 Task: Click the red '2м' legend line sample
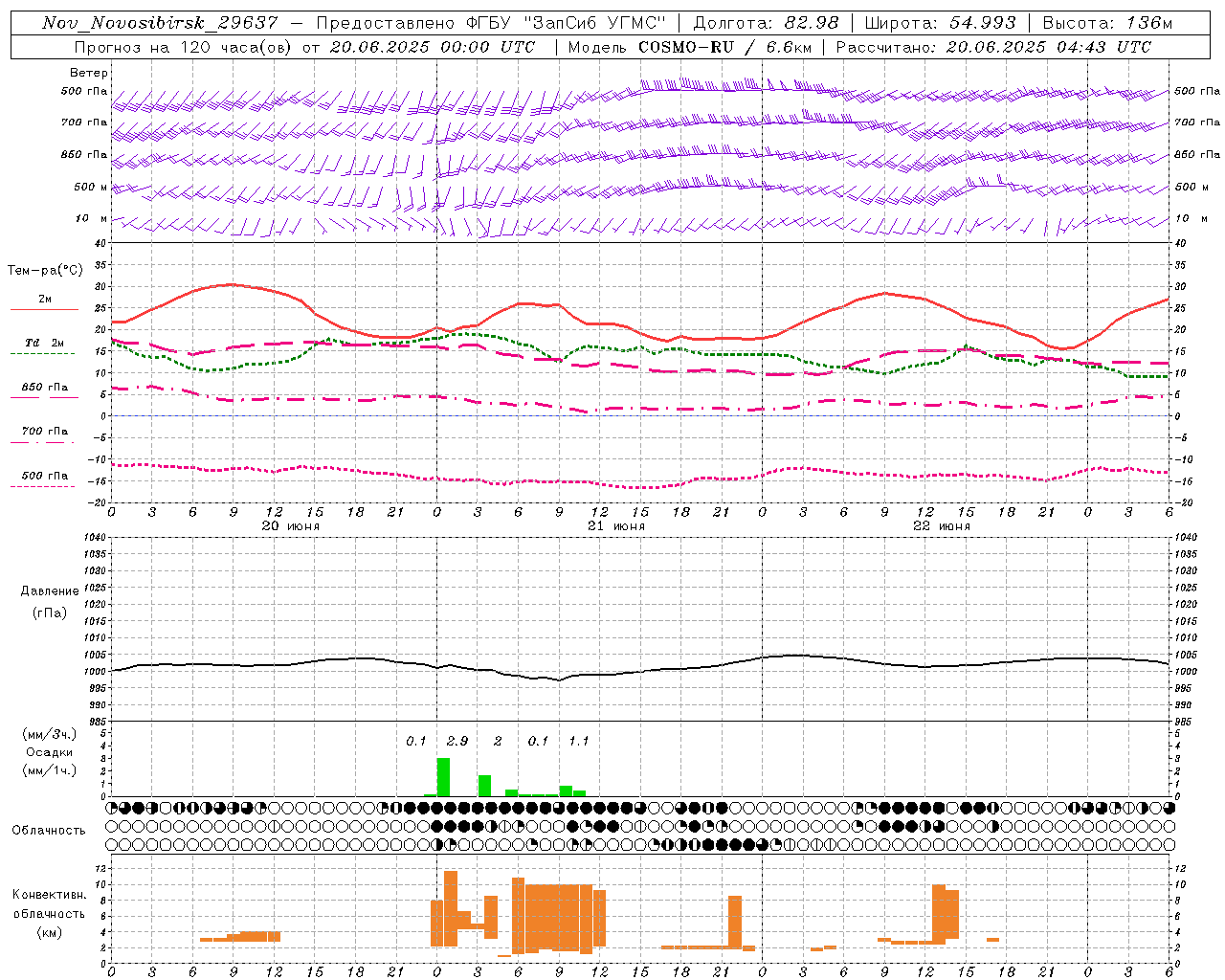click(x=44, y=309)
